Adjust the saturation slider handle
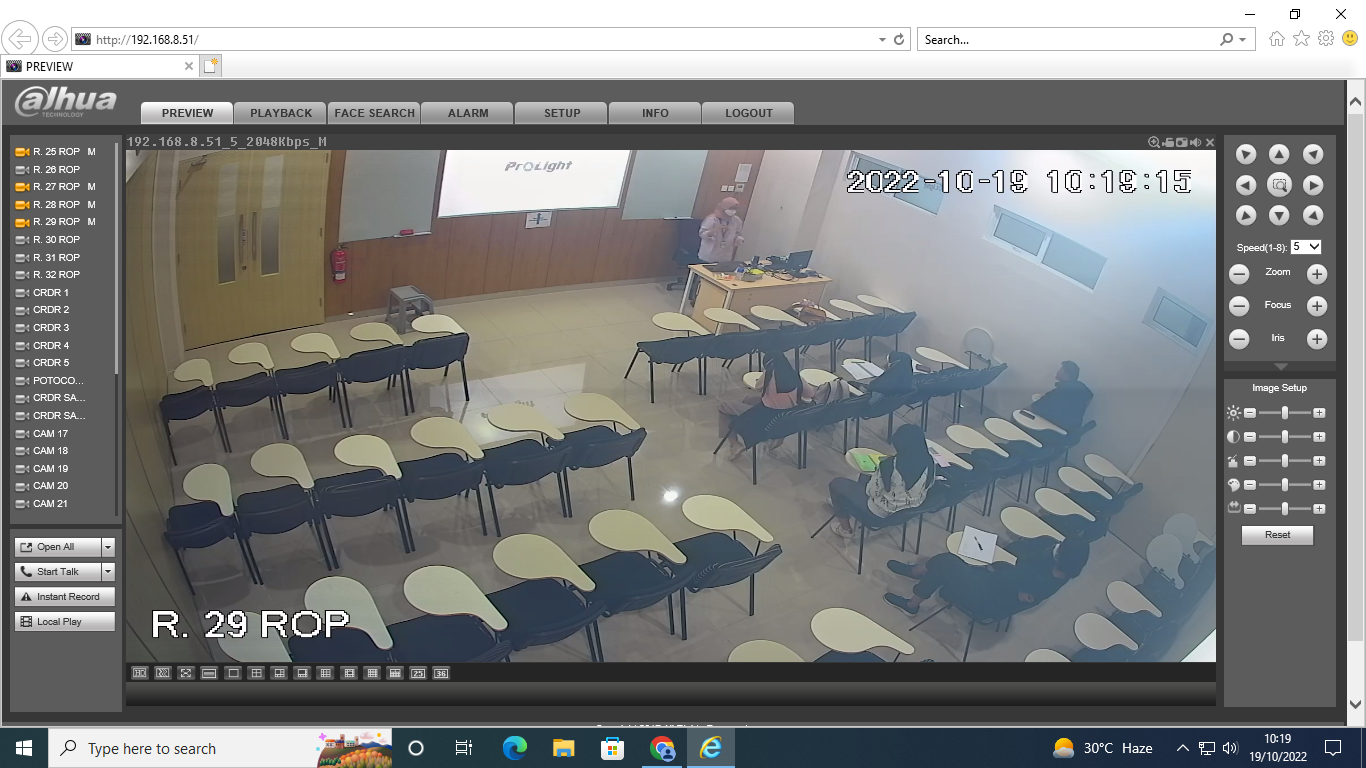Viewport: 1366px width, 768px height. coord(1284,461)
